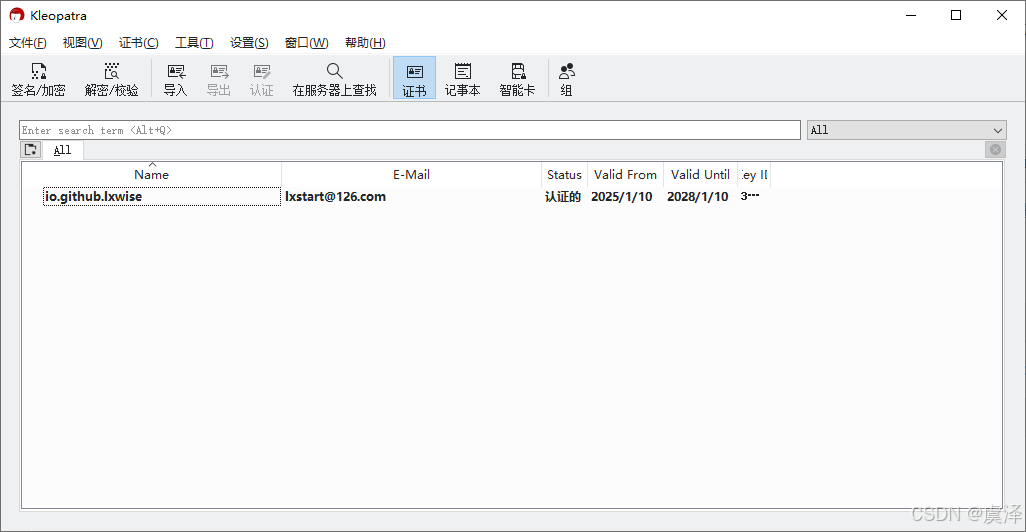
Task: Sort by the Valid Until column header
Action: point(700,174)
